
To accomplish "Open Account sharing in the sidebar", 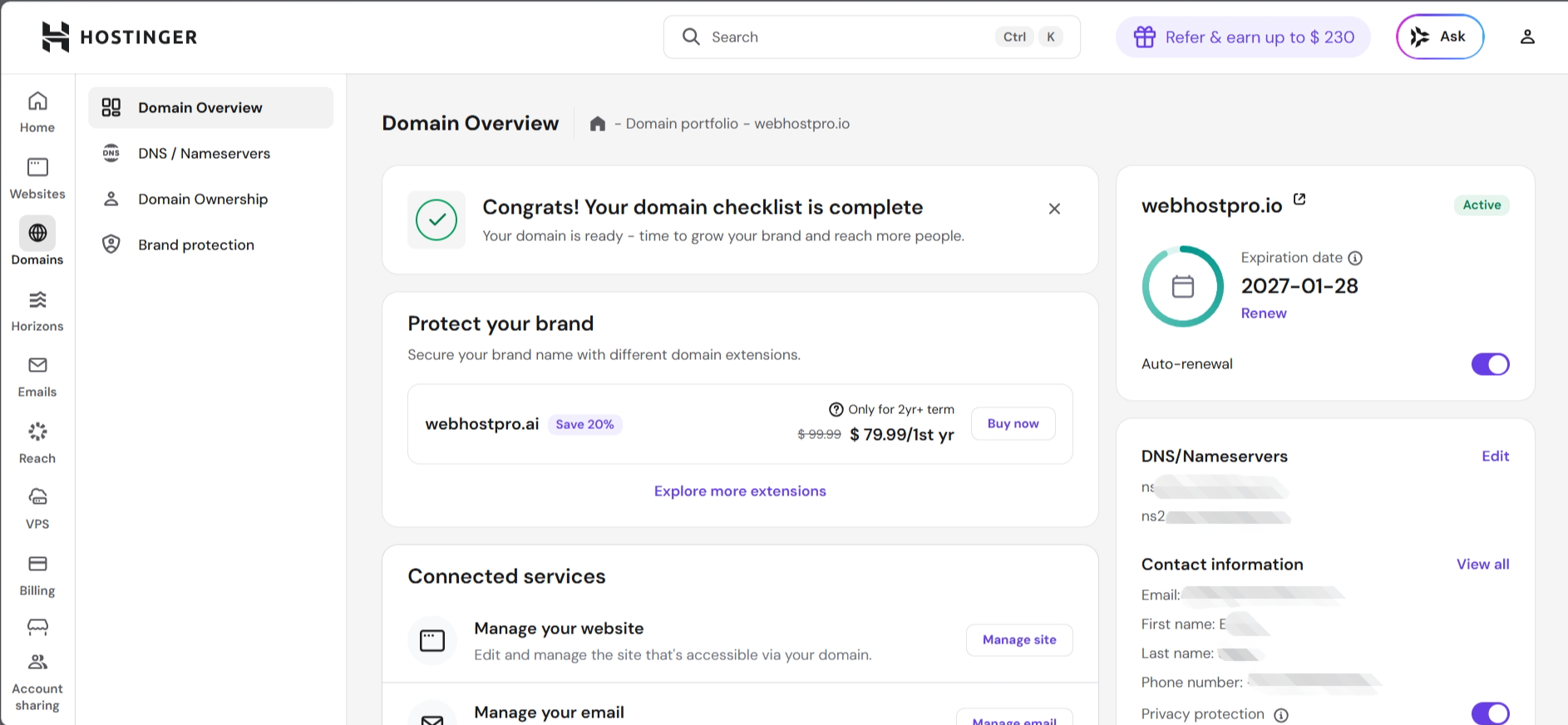I will [37, 683].
